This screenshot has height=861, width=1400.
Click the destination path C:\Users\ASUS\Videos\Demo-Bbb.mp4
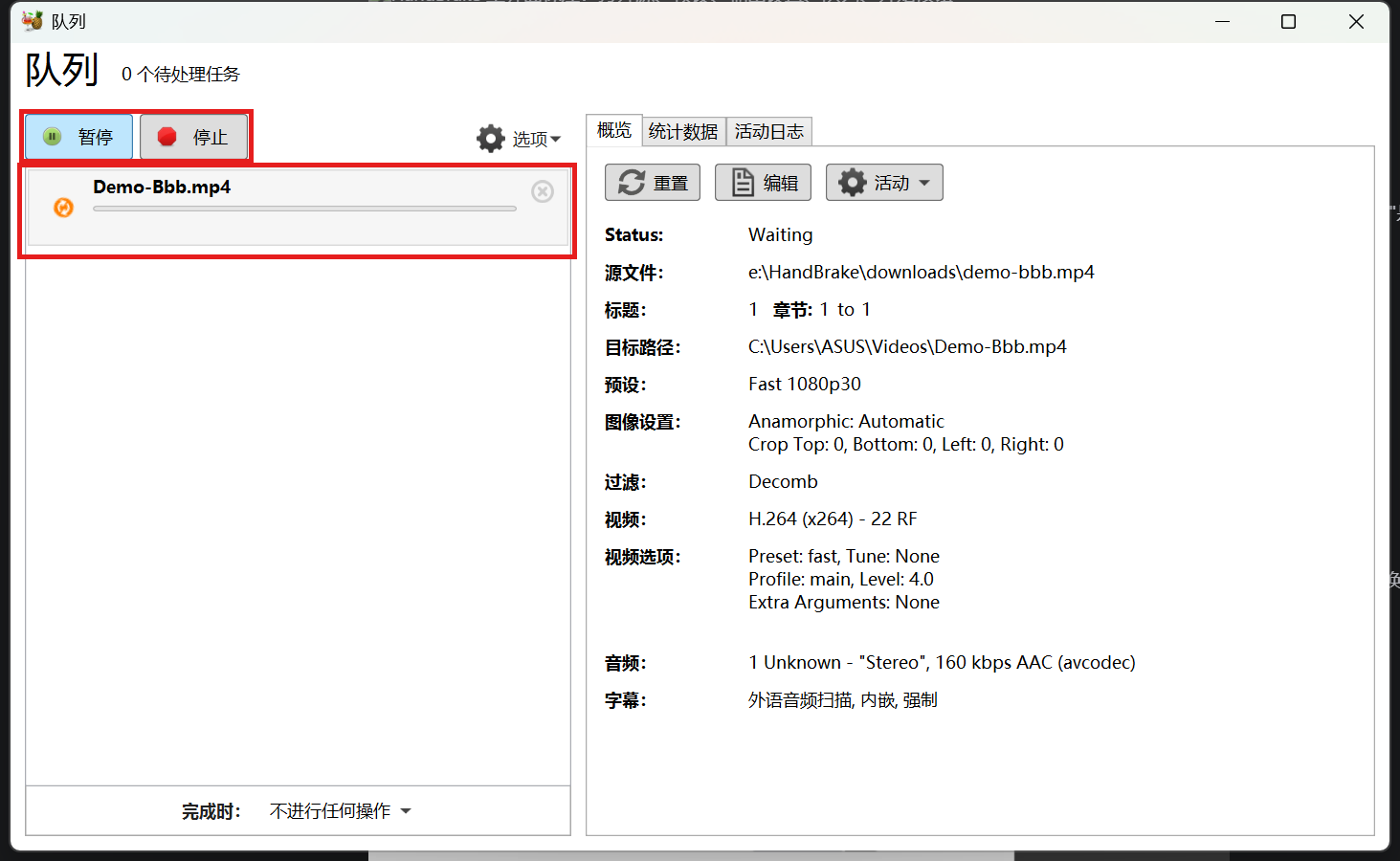[x=907, y=346]
